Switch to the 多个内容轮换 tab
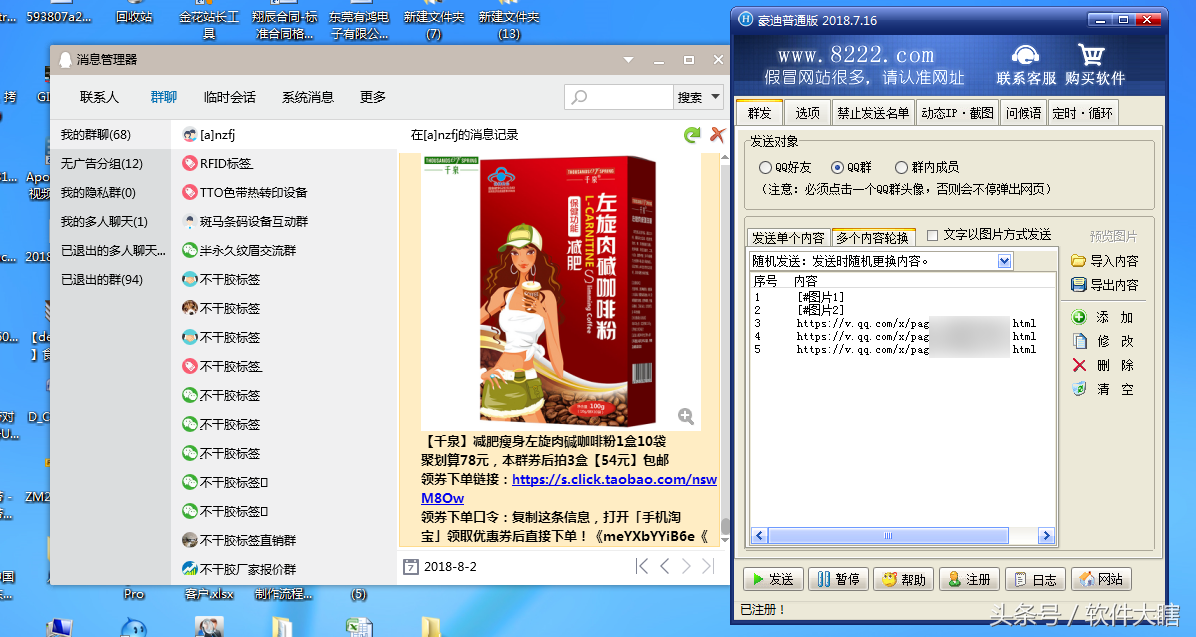 pyautogui.click(x=873, y=237)
